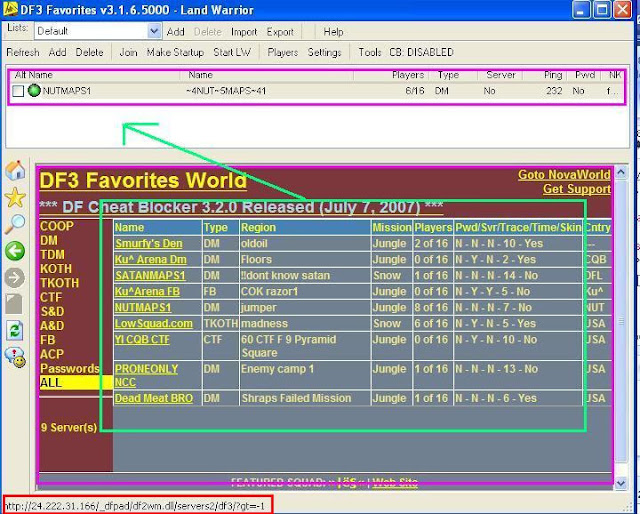The height and width of the screenshot is (514, 640).
Task: Sort server list by Players column header
Action: (x=408, y=75)
